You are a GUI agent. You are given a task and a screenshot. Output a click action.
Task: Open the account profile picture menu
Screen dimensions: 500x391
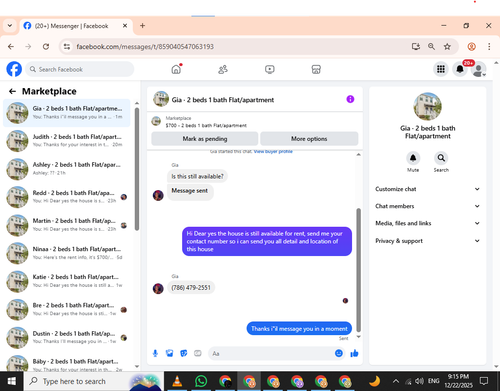479,69
